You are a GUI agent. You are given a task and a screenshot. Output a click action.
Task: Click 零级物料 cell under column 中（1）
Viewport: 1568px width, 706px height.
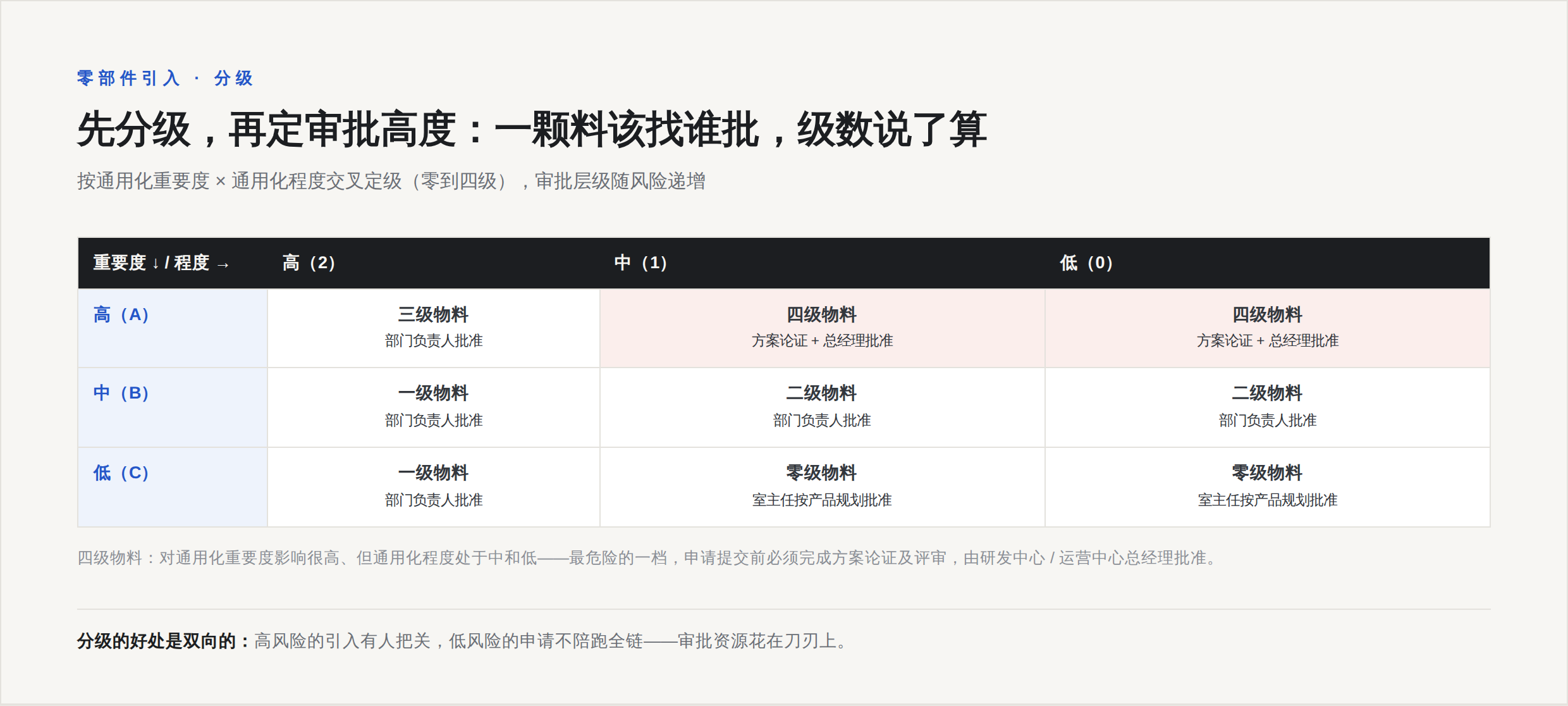[x=823, y=487]
